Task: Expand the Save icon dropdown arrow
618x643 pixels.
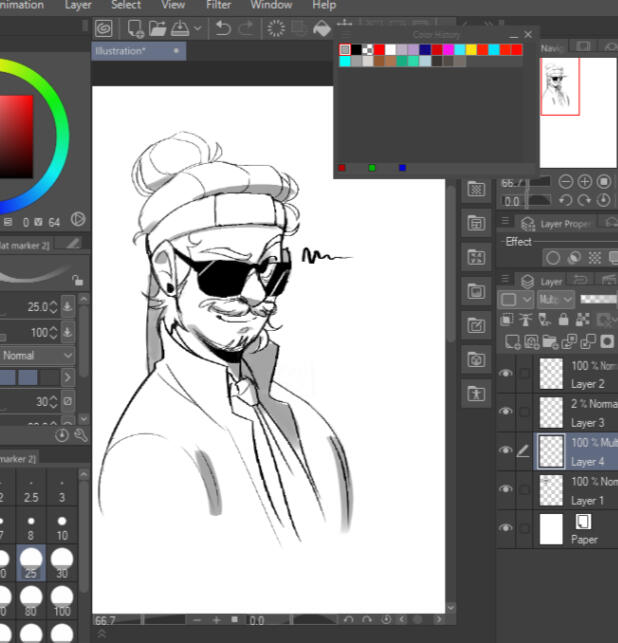Action: [x=197, y=28]
